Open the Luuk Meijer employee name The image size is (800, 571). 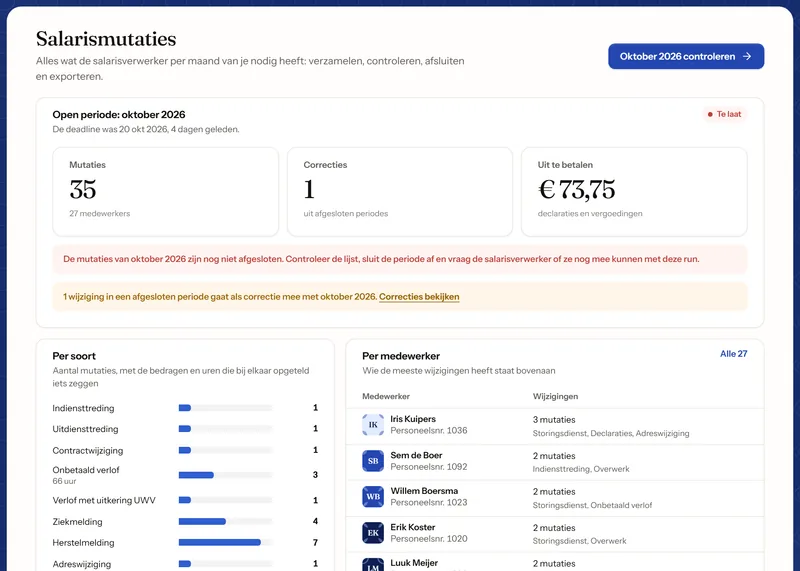click(x=414, y=563)
